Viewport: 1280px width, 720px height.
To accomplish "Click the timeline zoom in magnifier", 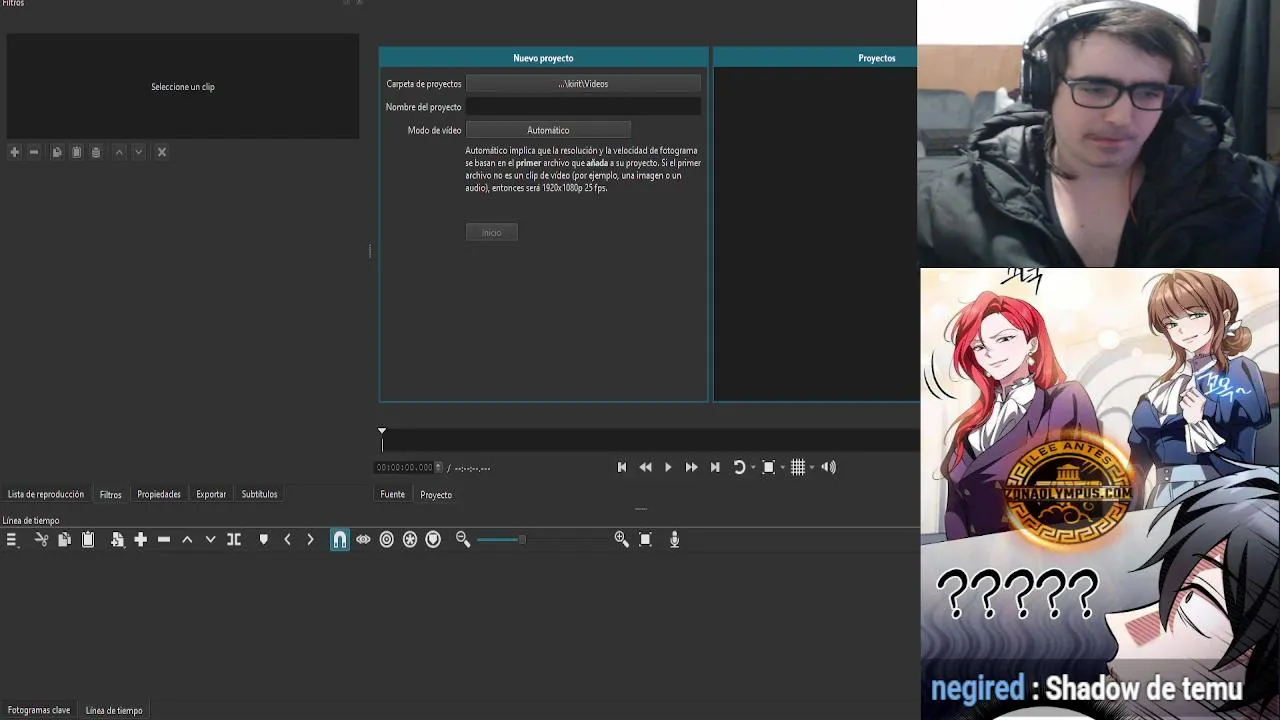I will [621, 540].
